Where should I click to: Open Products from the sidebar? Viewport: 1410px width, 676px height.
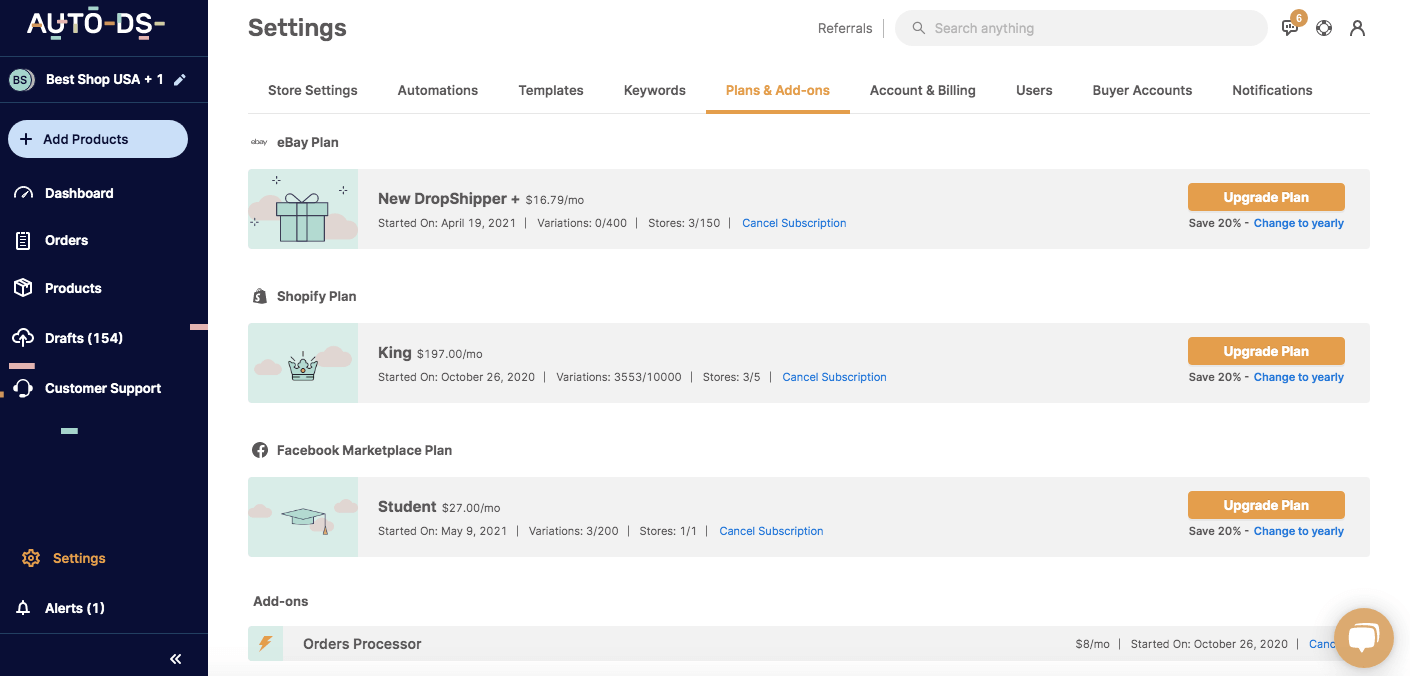pos(73,288)
